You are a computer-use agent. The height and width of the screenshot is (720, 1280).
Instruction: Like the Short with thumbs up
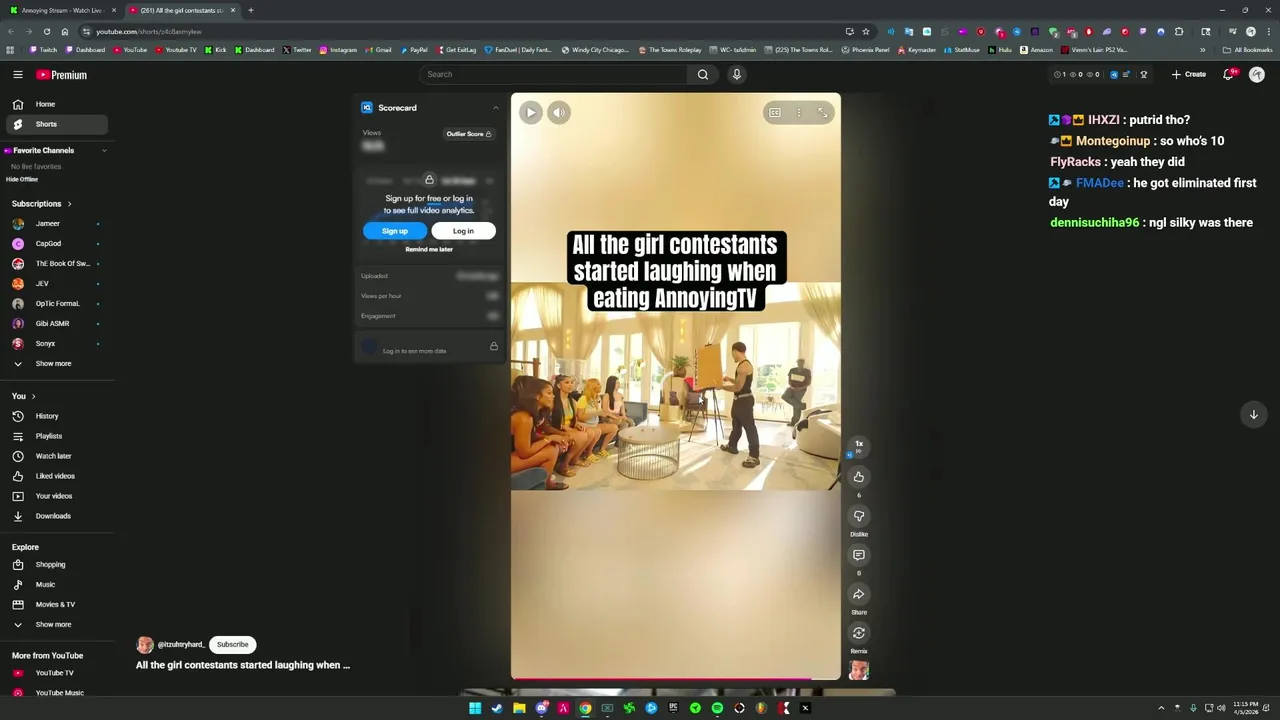859,477
